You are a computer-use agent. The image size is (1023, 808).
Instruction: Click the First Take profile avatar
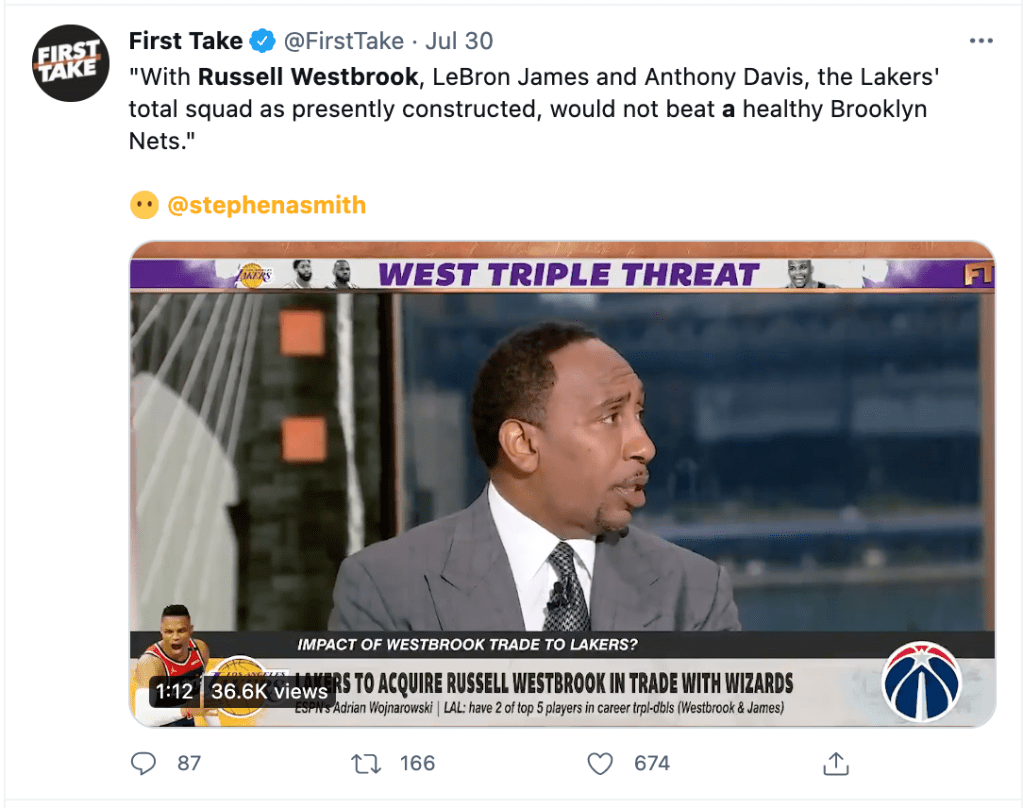pyautogui.click(x=69, y=62)
